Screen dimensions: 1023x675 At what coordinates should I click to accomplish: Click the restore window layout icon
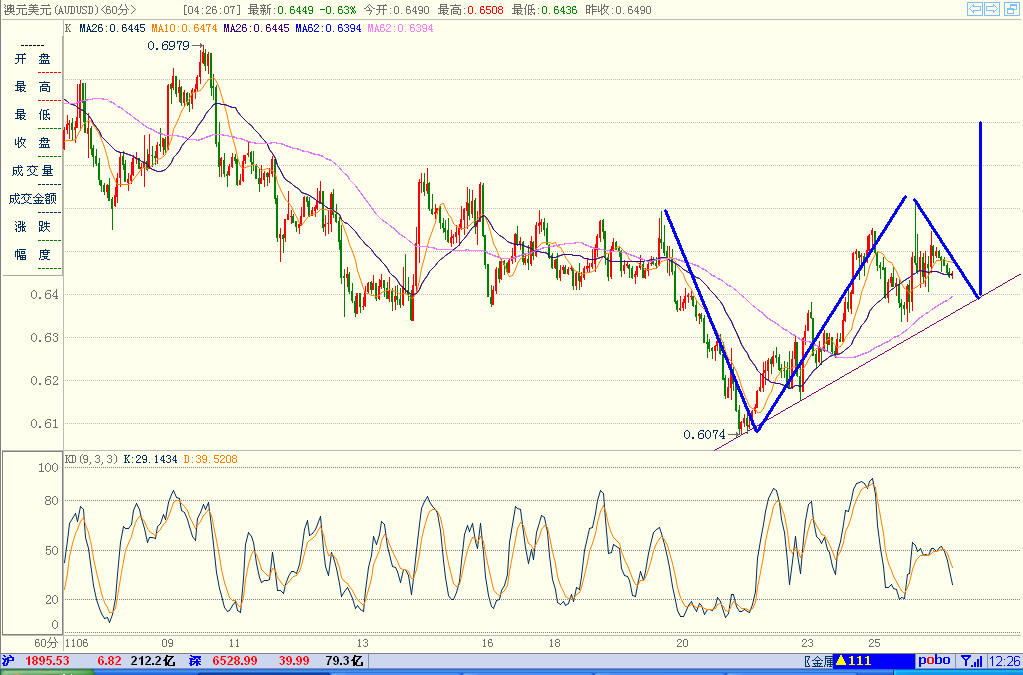pyautogui.click(x=1011, y=8)
